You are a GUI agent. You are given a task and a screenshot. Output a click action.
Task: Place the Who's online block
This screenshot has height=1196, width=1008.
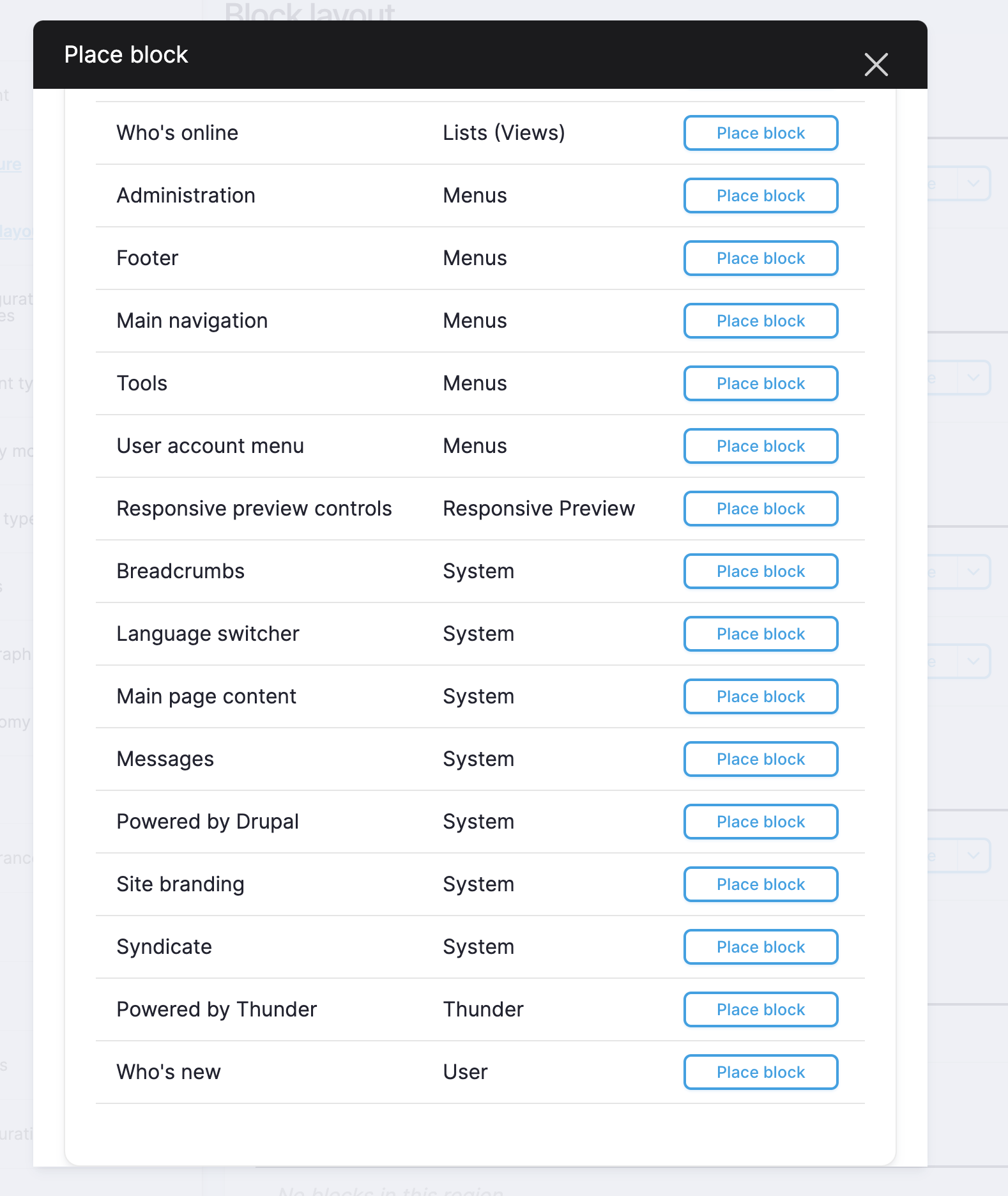[761, 133]
